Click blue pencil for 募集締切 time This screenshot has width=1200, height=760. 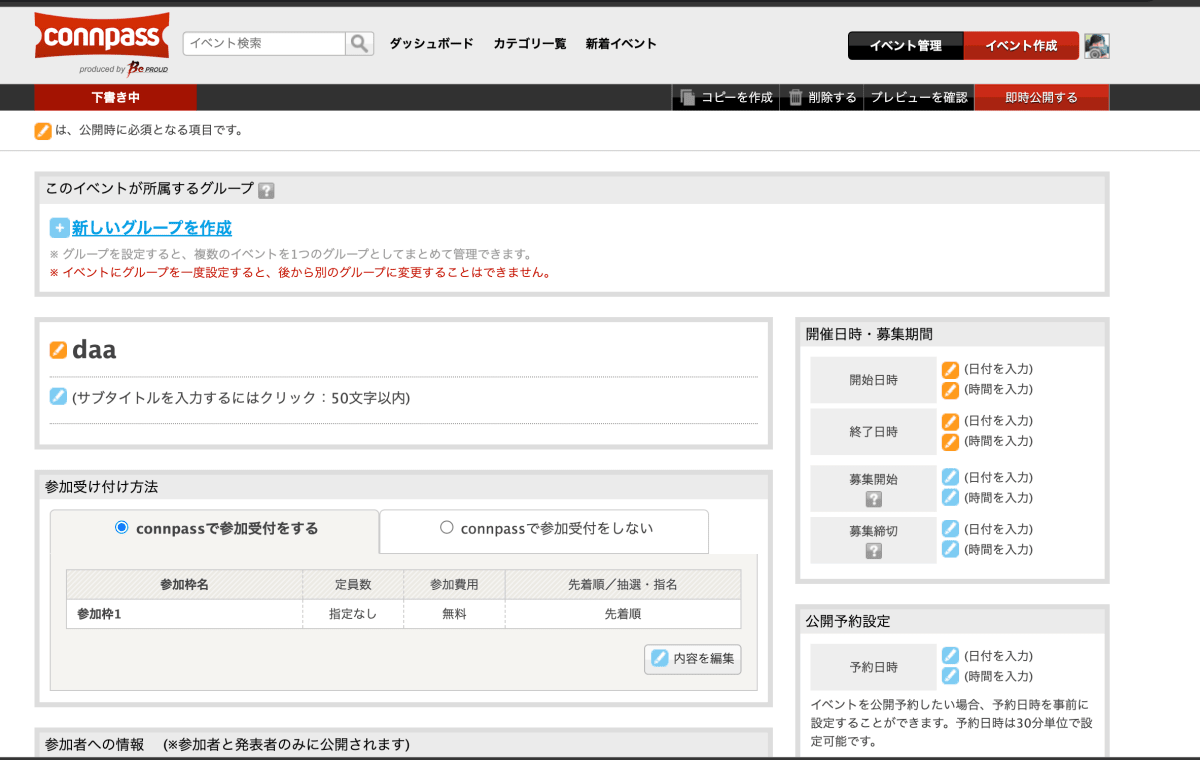point(950,549)
